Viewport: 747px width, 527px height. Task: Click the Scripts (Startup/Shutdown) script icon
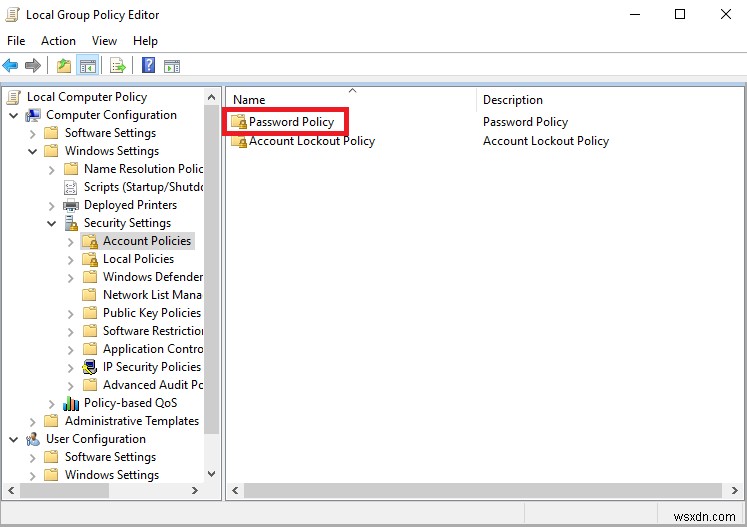[x=71, y=187]
